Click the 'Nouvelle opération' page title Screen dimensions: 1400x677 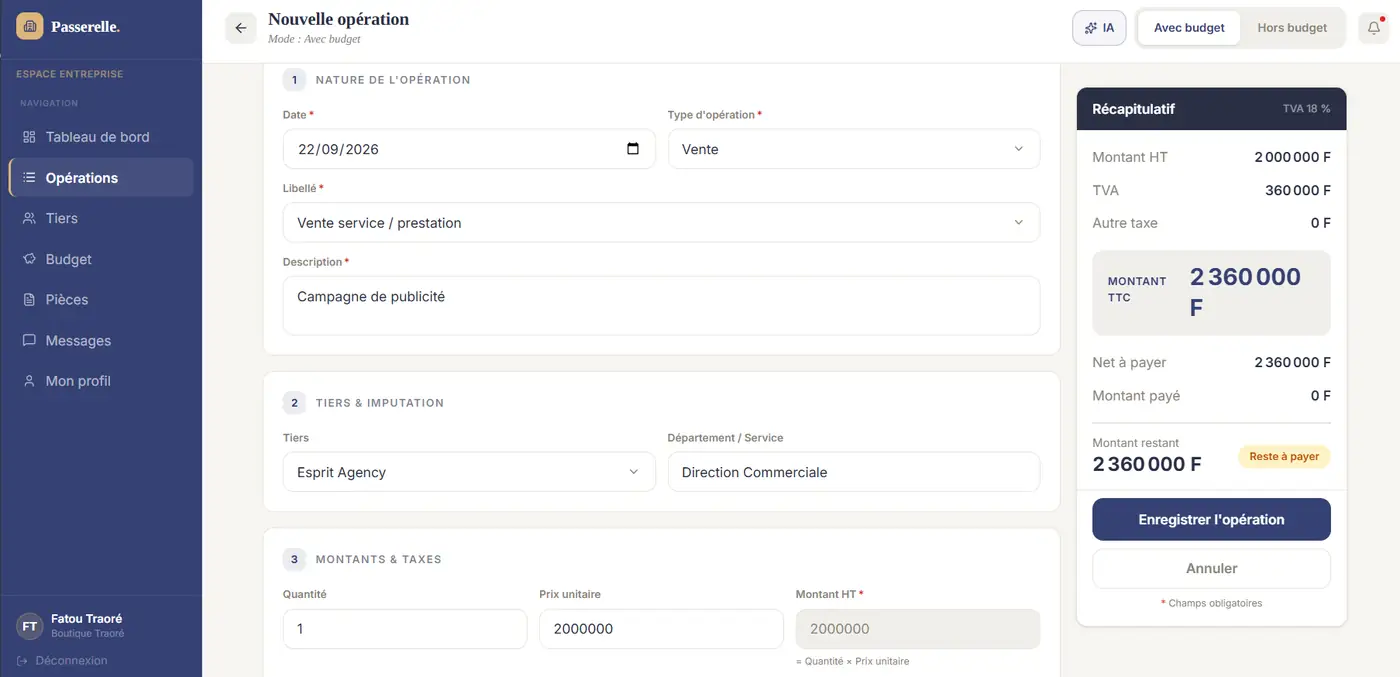pos(338,19)
